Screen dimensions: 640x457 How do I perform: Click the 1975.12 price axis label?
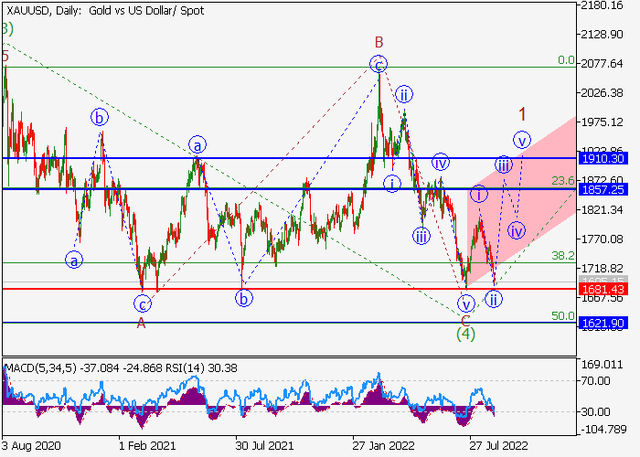coord(603,122)
